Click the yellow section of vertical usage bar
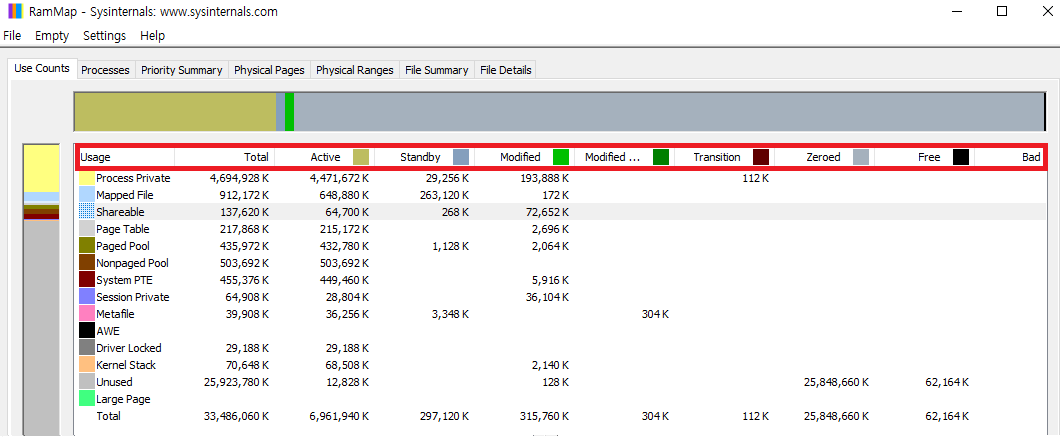Viewport: 1060px width, 437px height. (41, 168)
